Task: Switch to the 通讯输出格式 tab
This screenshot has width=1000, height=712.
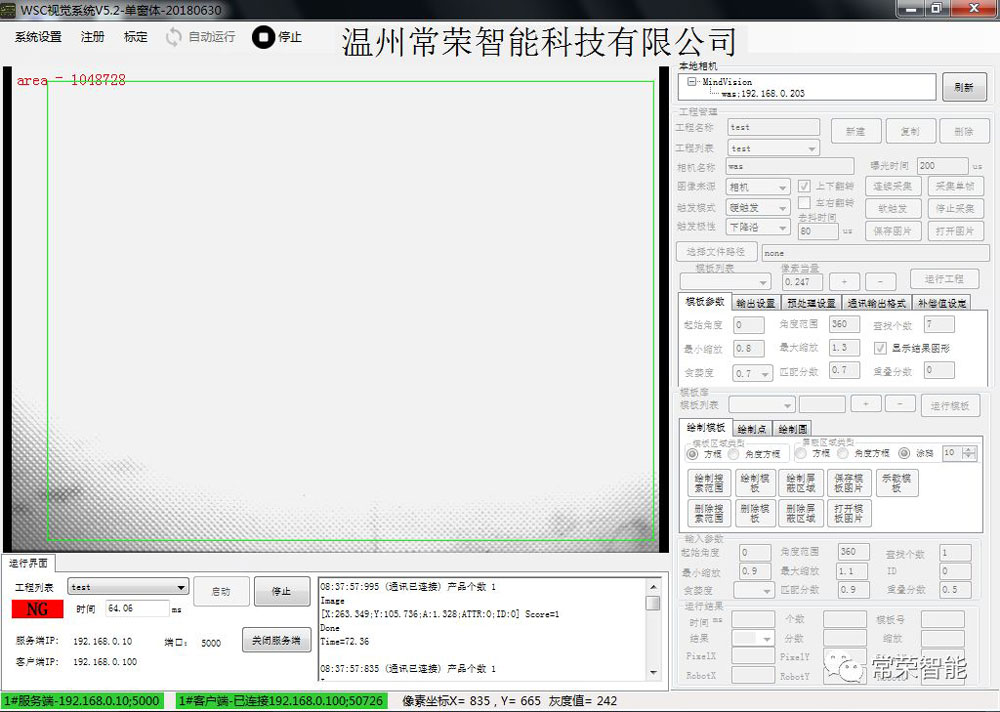Action: click(x=876, y=303)
